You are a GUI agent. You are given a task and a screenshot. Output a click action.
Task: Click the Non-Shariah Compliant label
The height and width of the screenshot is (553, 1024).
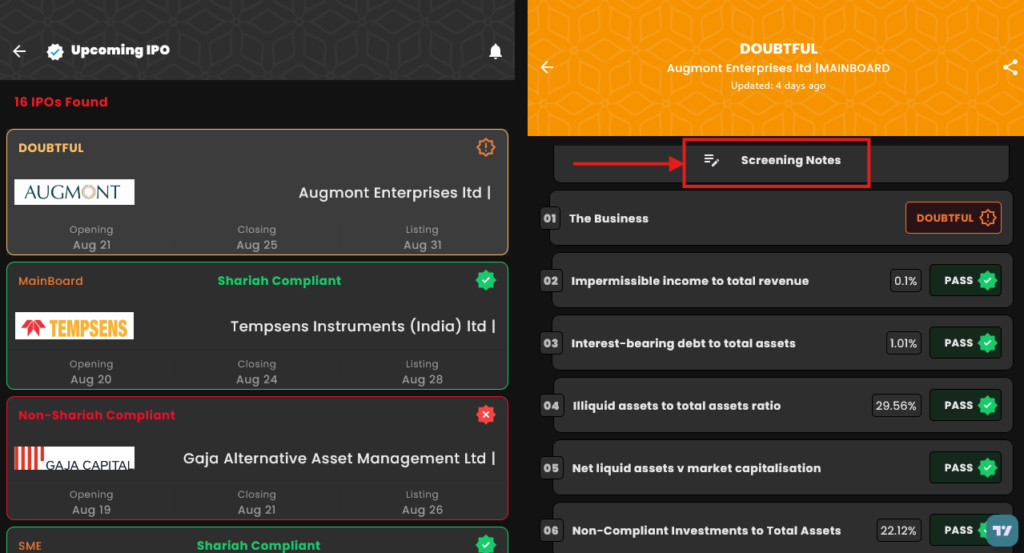tap(97, 415)
